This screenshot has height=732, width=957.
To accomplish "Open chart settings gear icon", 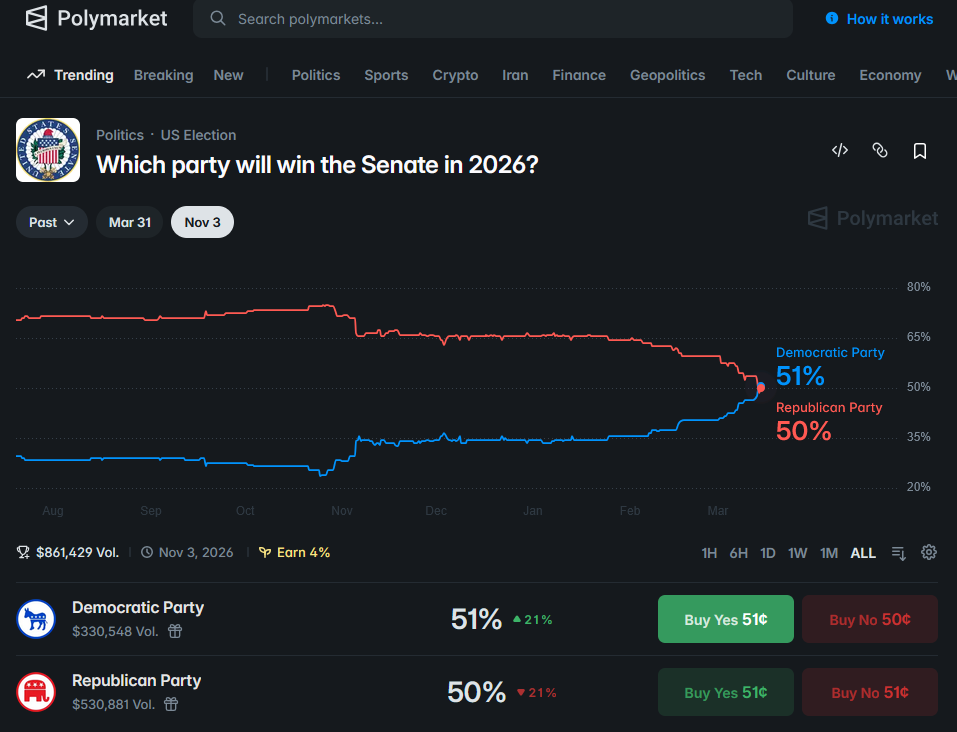I will click(x=929, y=553).
